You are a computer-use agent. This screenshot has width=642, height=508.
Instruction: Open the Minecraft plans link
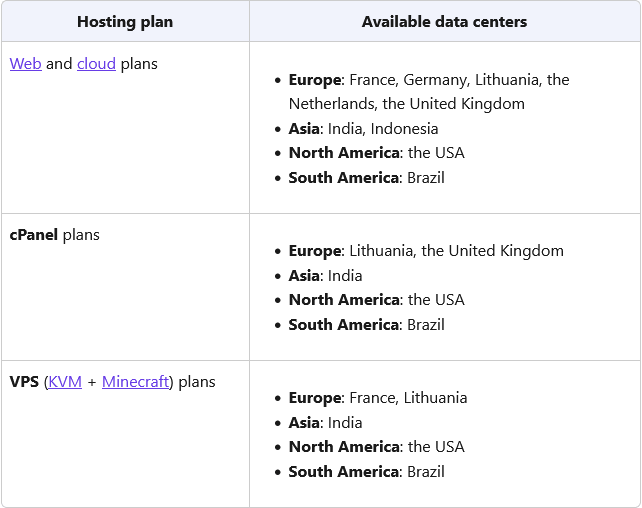click(x=135, y=382)
